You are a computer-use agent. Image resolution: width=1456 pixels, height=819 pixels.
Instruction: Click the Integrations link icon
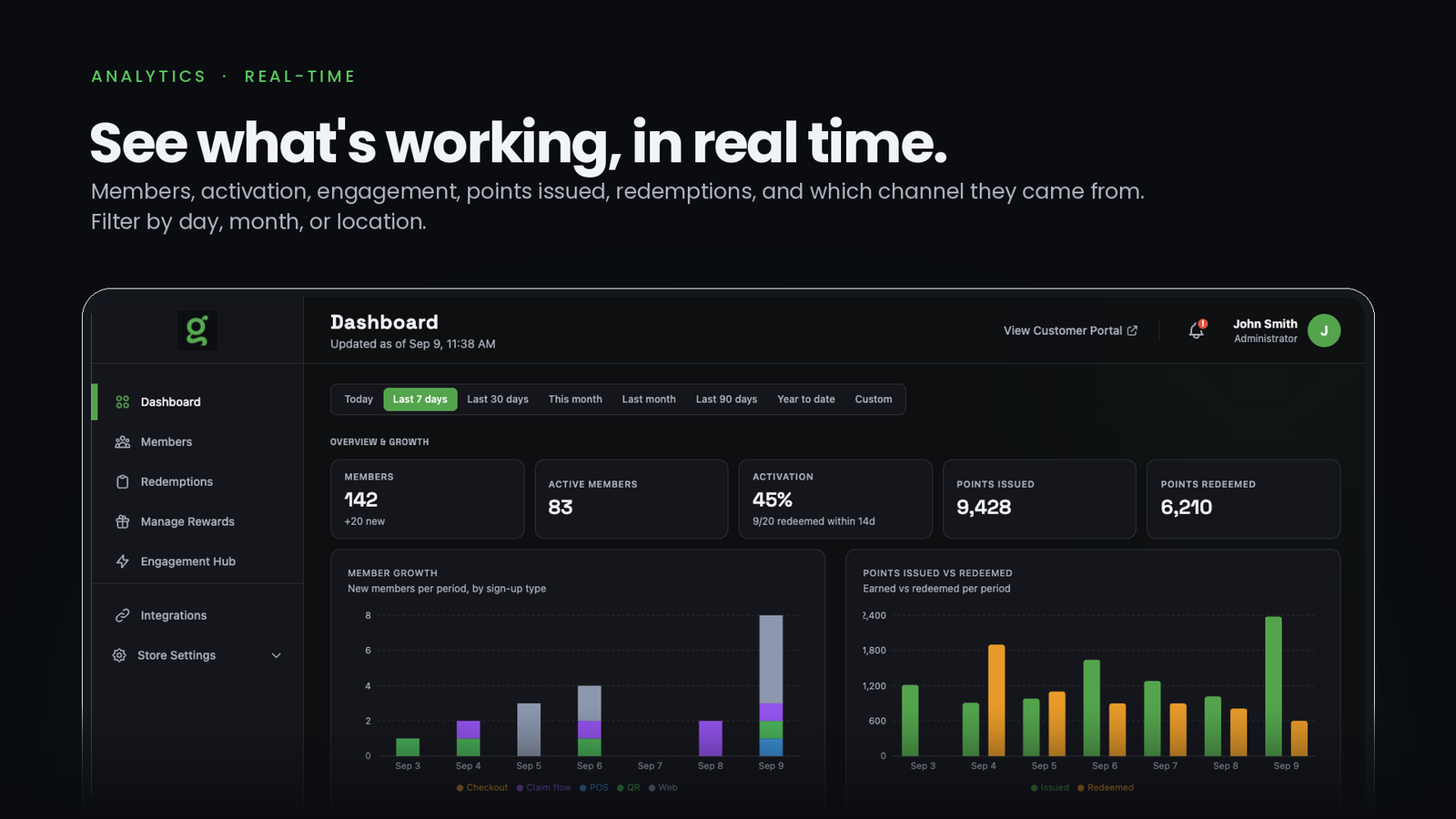[123, 616]
